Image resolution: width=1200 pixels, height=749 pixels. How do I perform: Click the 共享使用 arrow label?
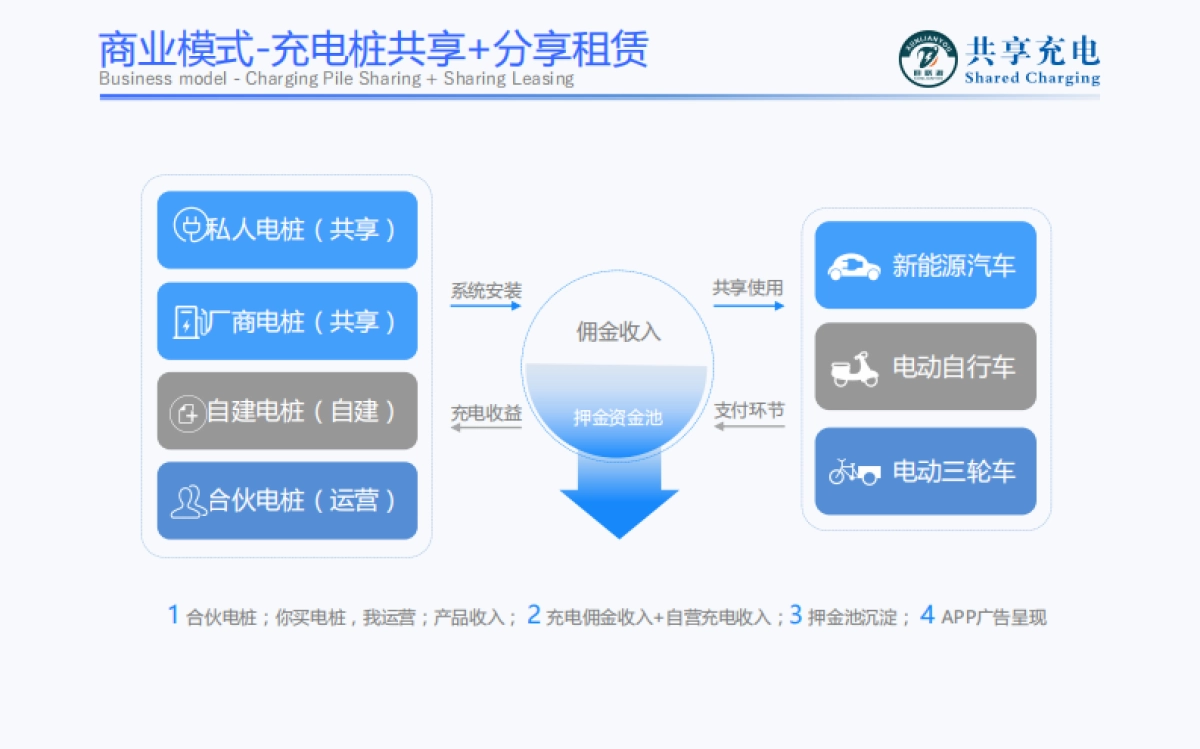click(750, 286)
